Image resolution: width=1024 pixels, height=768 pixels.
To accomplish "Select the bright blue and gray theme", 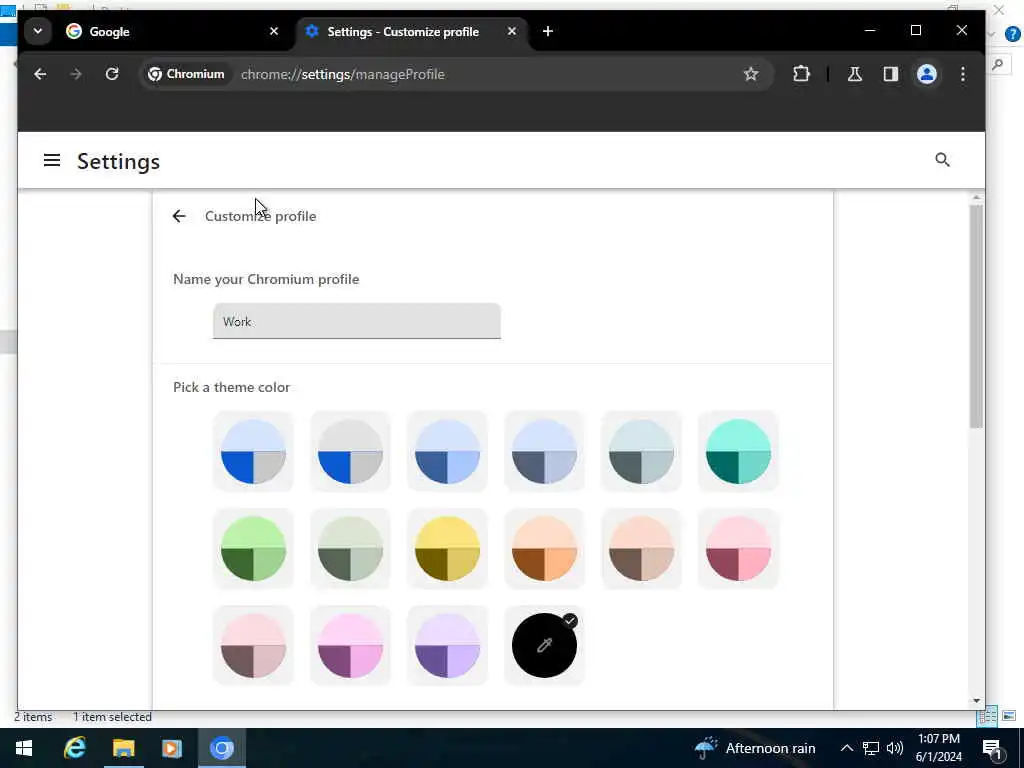I will click(253, 451).
